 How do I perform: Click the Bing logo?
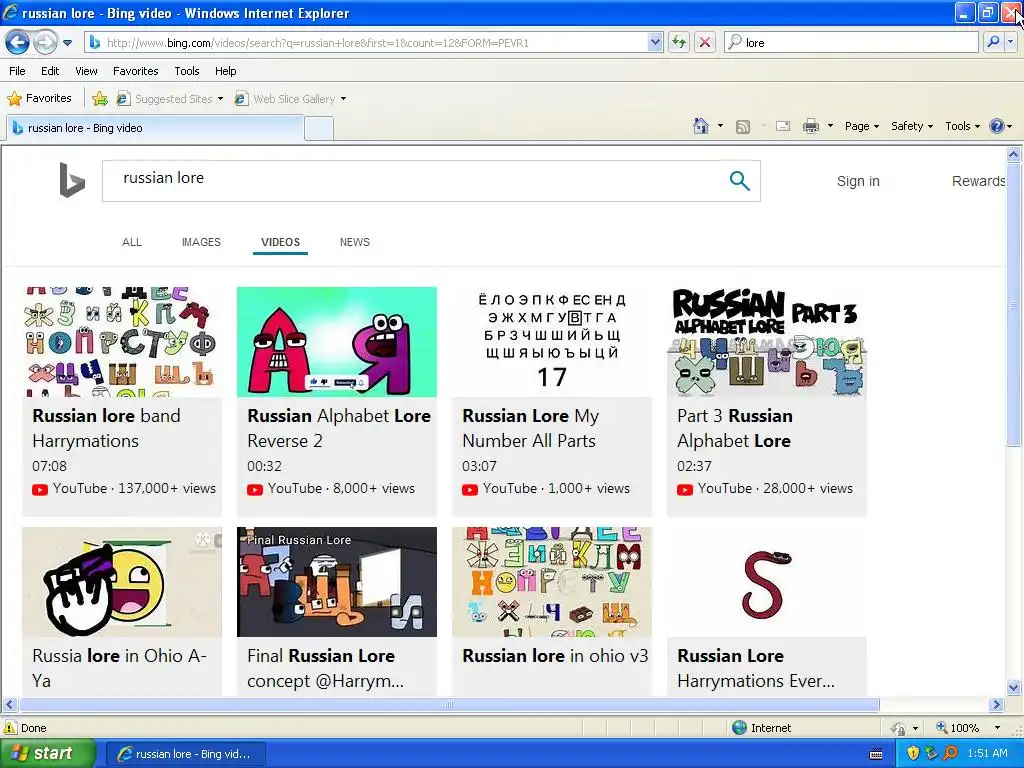[x=72, y=180]
